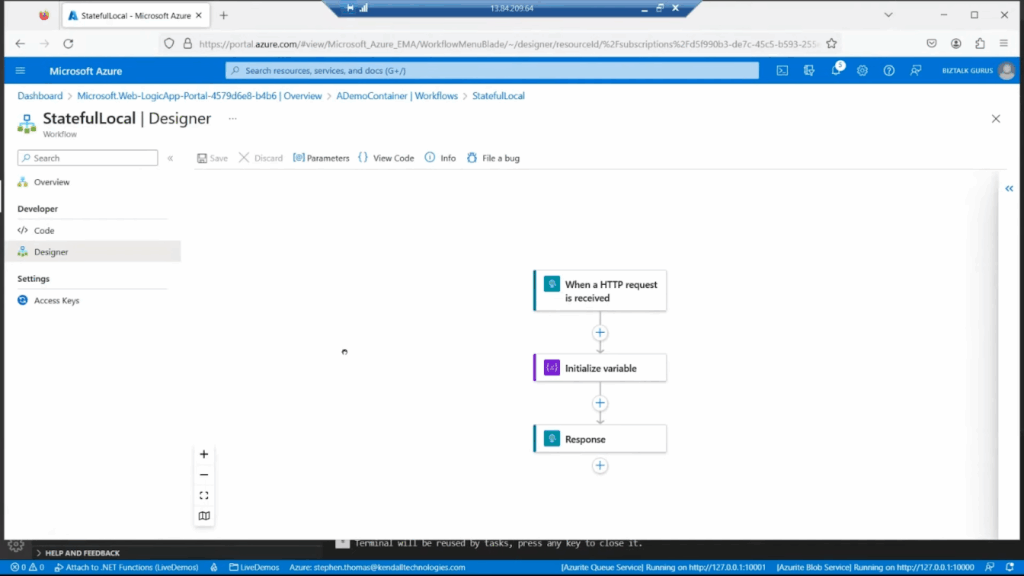Image resolution: width=1024 pixels, height=576 pixels.
Task: Go to Dashboard breadcrumb
Action: click(x=40, y=95)
